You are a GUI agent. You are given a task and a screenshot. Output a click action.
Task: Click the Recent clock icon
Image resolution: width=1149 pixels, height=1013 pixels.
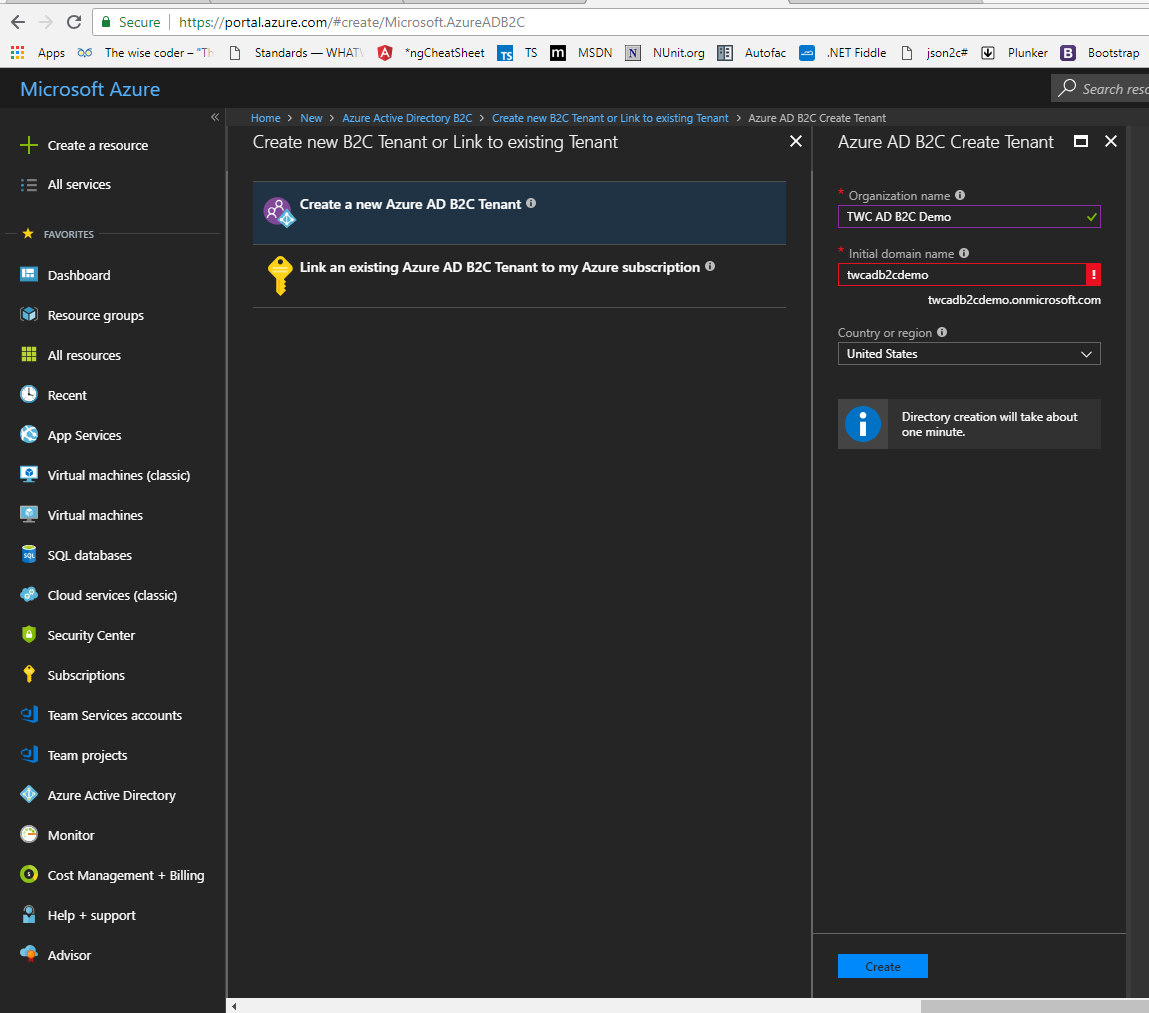(29, 394)
